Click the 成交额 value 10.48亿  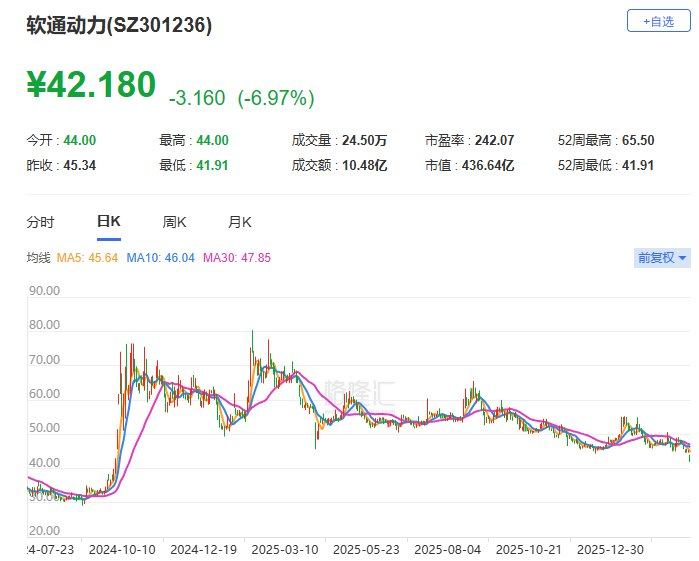coord(364,165)
